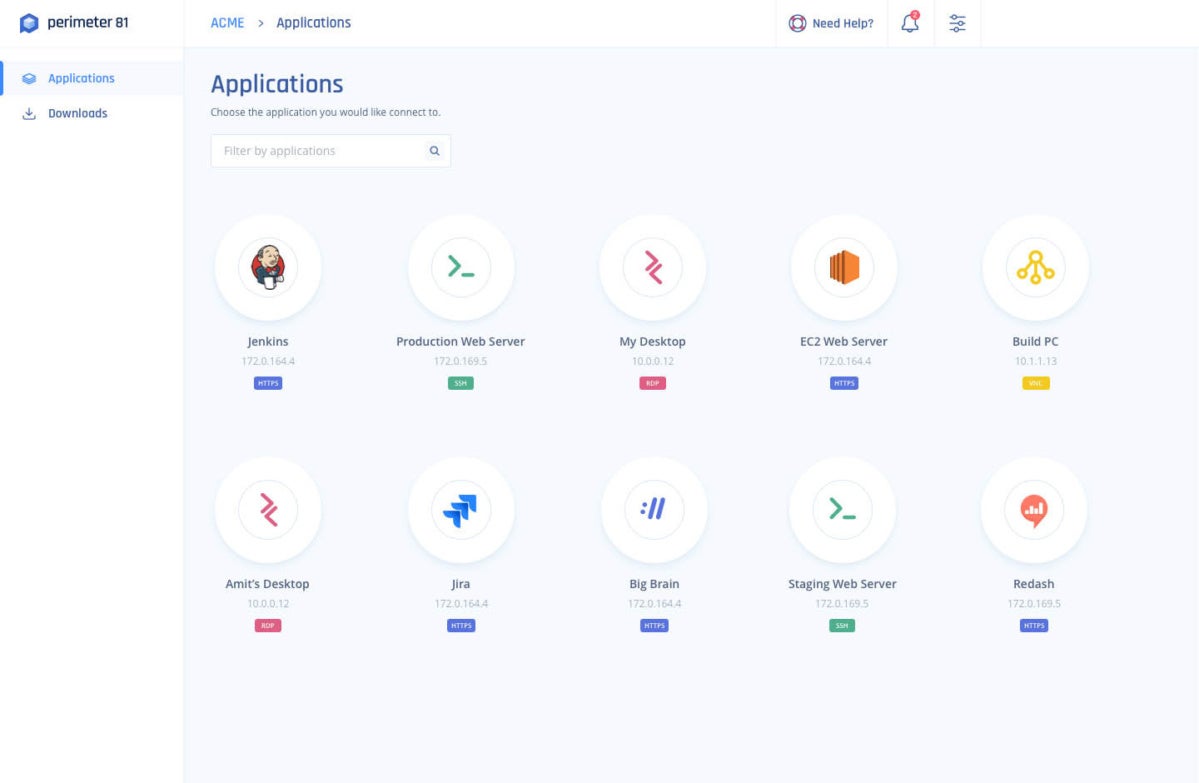The width and height of the screenshot is (1199, 783).
Task: Click IP 172.0.164.4 under Jenkins
Action: (x=268, y=361)
